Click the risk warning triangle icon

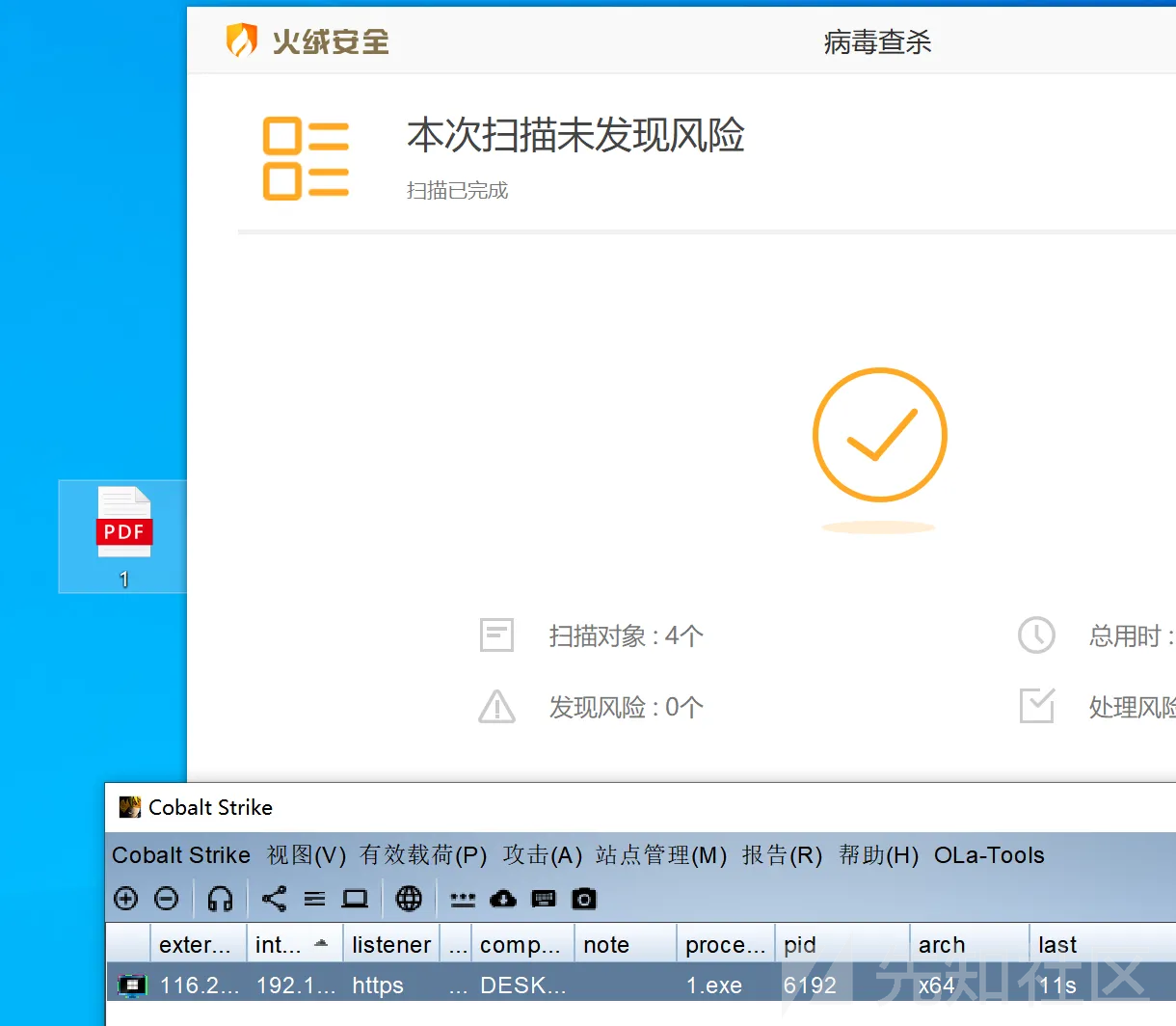coord(497,707)
